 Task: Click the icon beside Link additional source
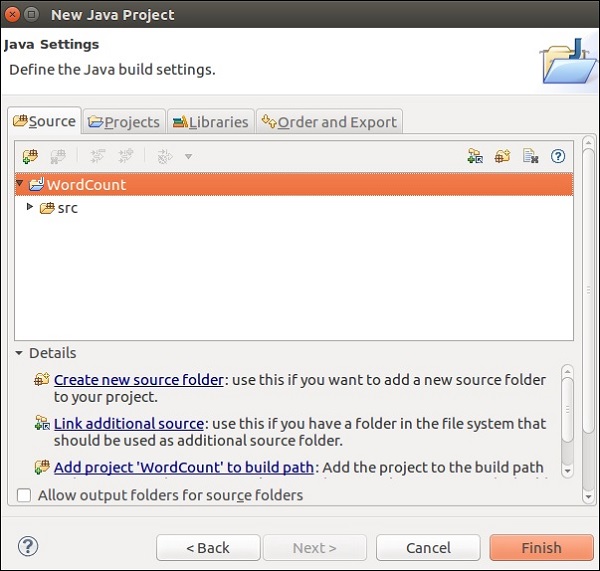click(42, 423)
